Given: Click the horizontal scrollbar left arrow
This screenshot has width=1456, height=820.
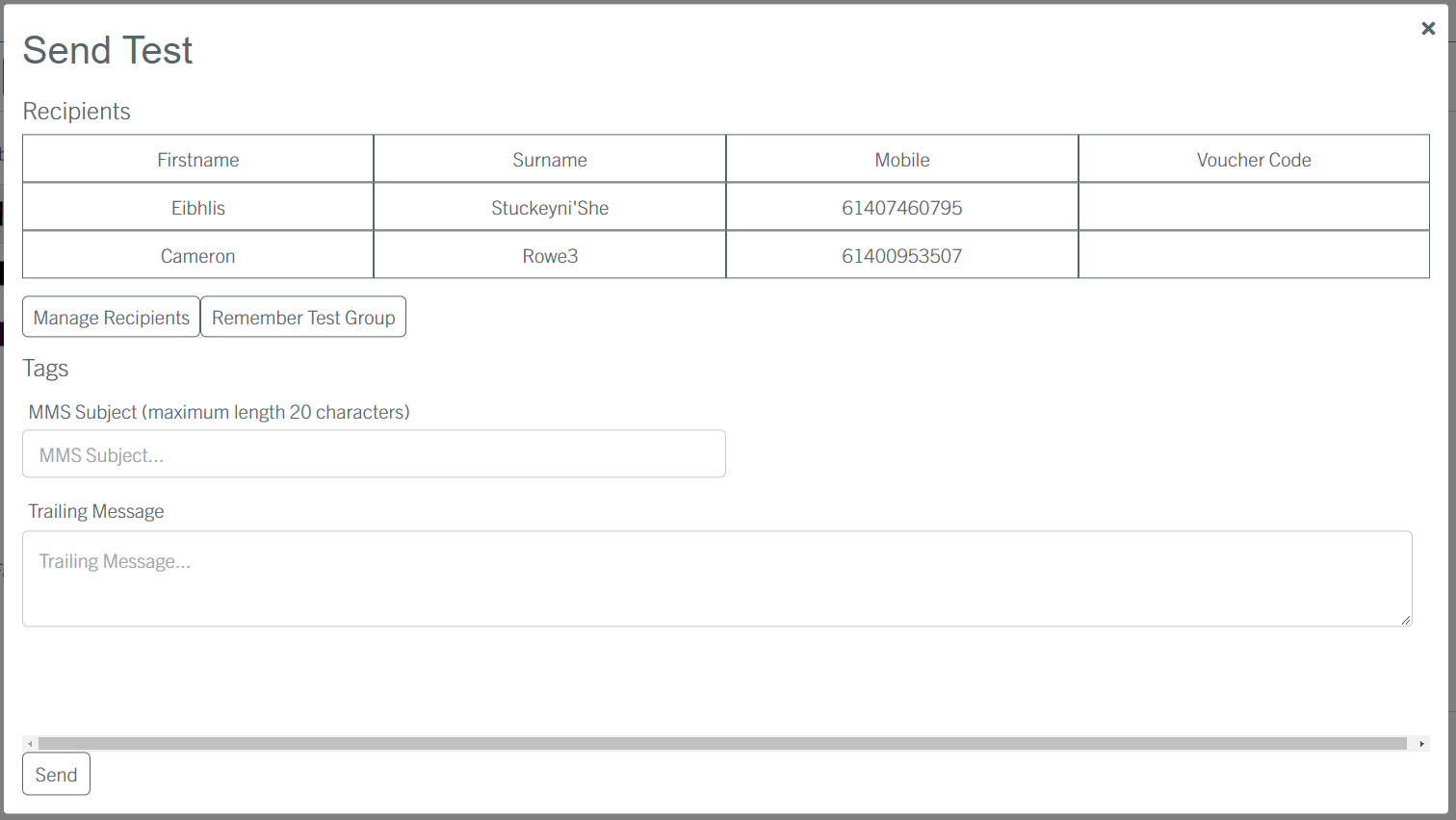Looking at the screenshot, I should pos(30,744).
